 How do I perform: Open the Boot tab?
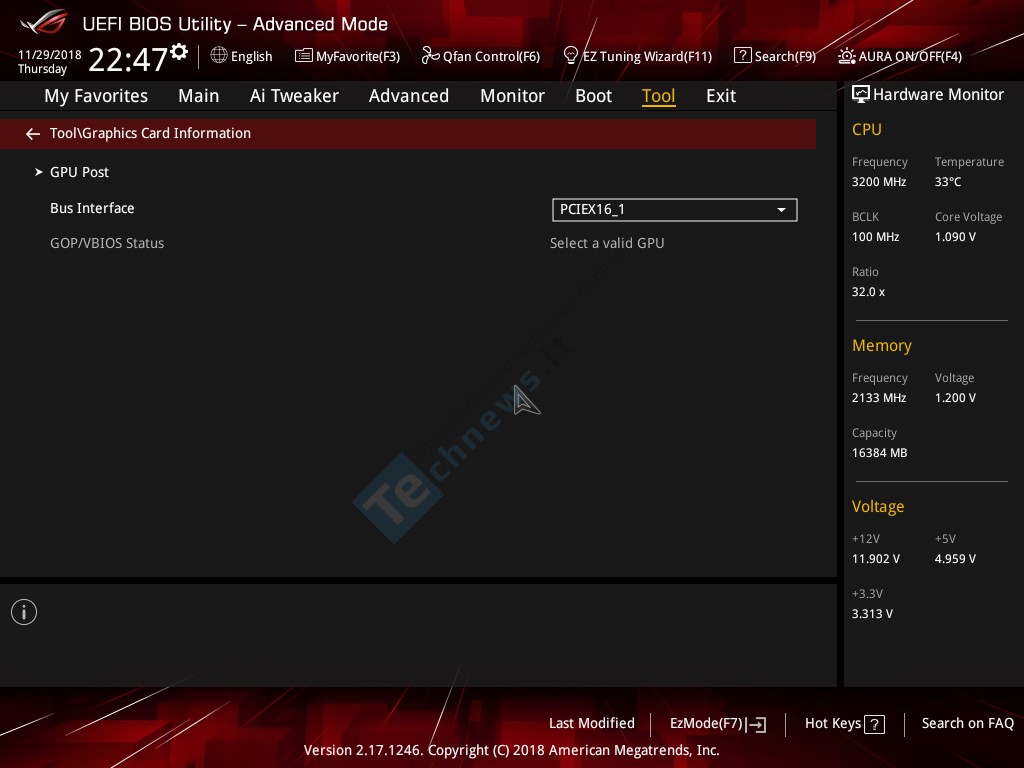pyautogui.click(x=593, y=96)
